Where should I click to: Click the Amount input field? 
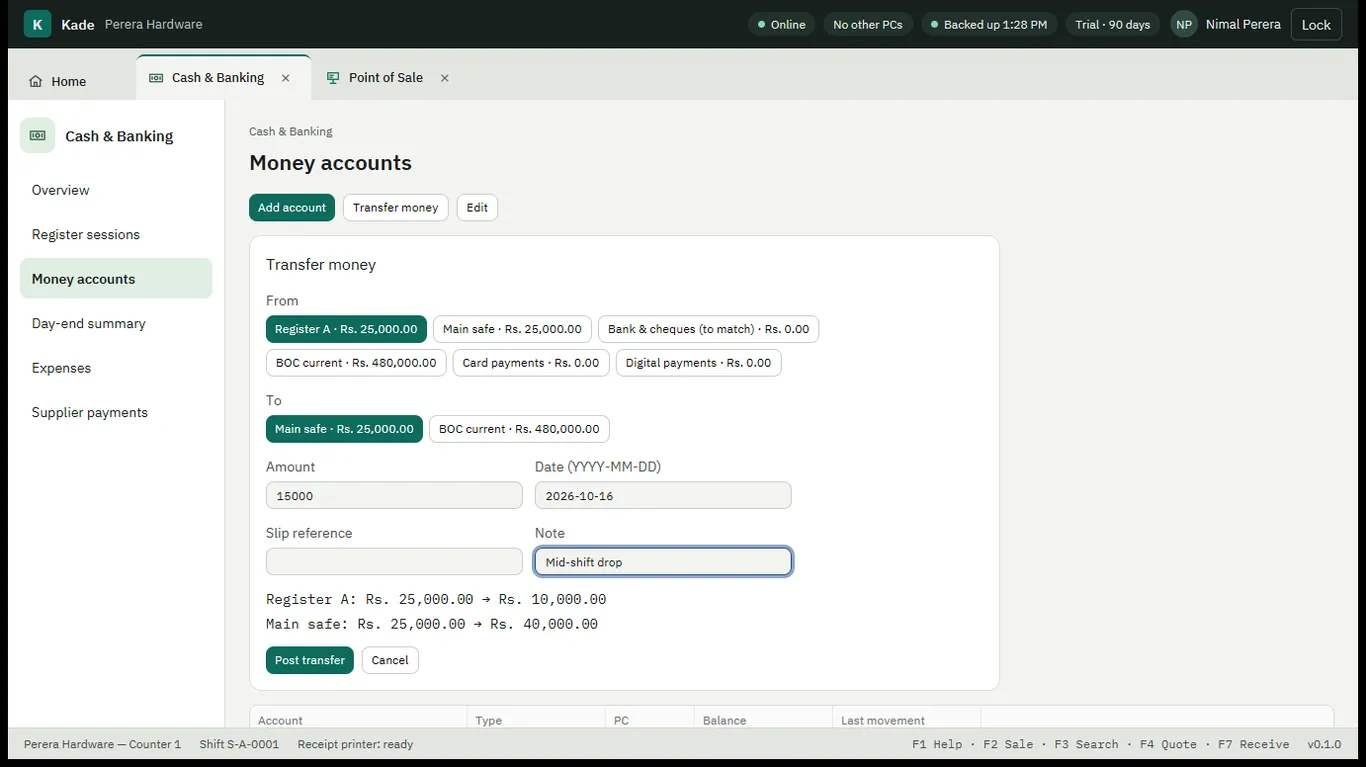(x=394, y=496)
